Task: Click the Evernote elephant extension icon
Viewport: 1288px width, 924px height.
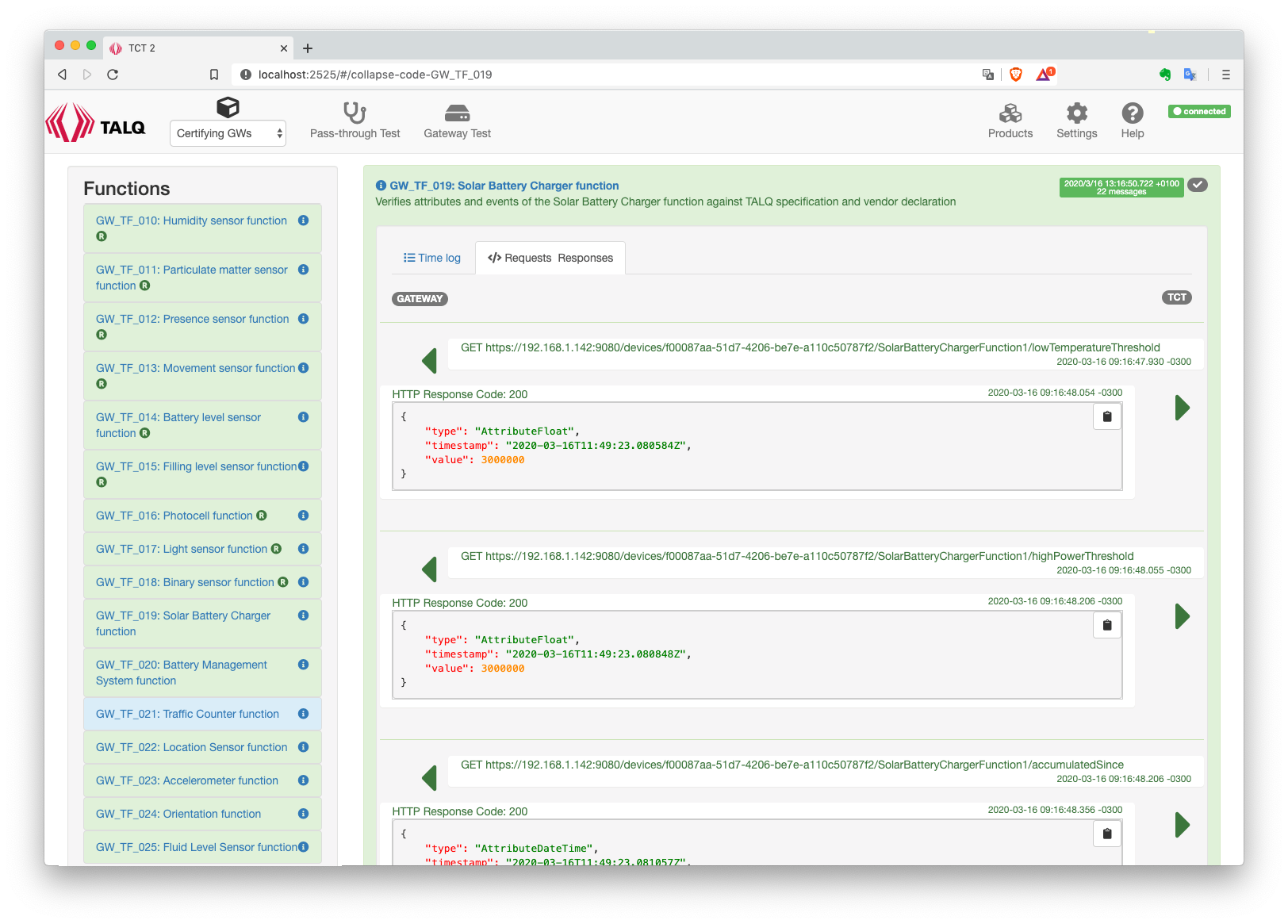Action: [1164, 75]
